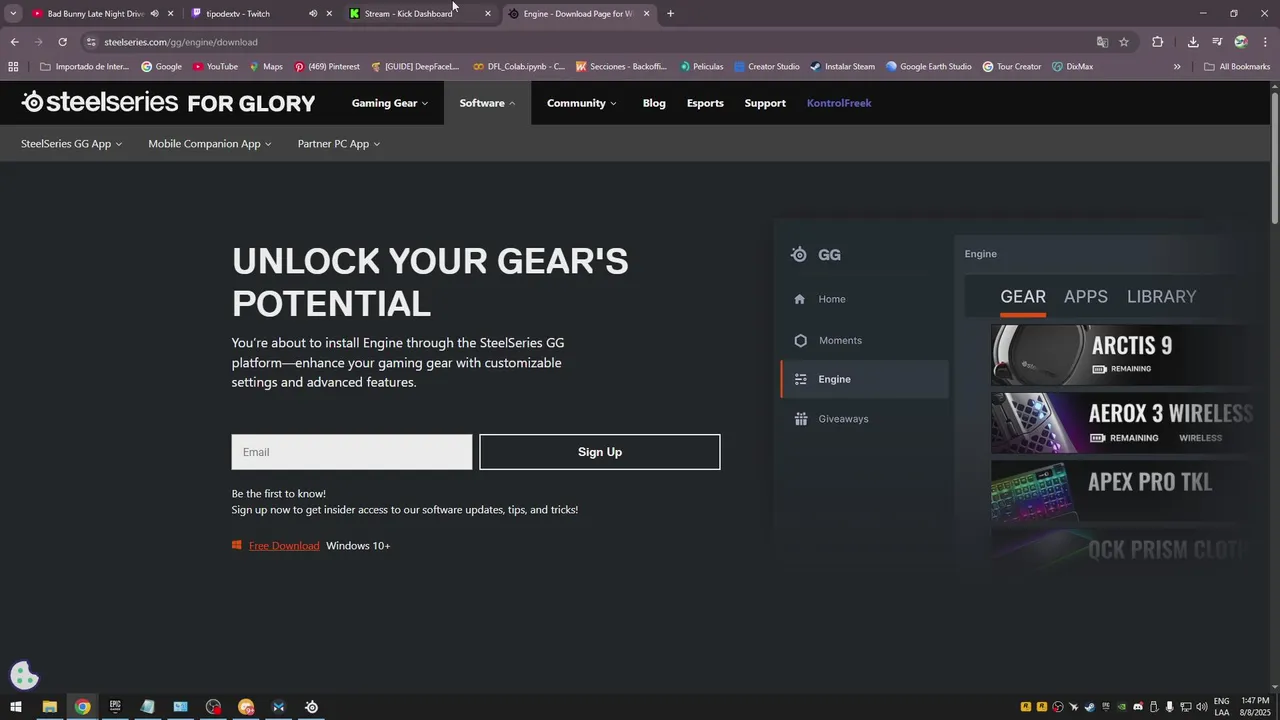The height and width of the screenshot is (720, 1280).
Task: Expand the Gaming Gear dropdown menu
Action: point(389,103)
